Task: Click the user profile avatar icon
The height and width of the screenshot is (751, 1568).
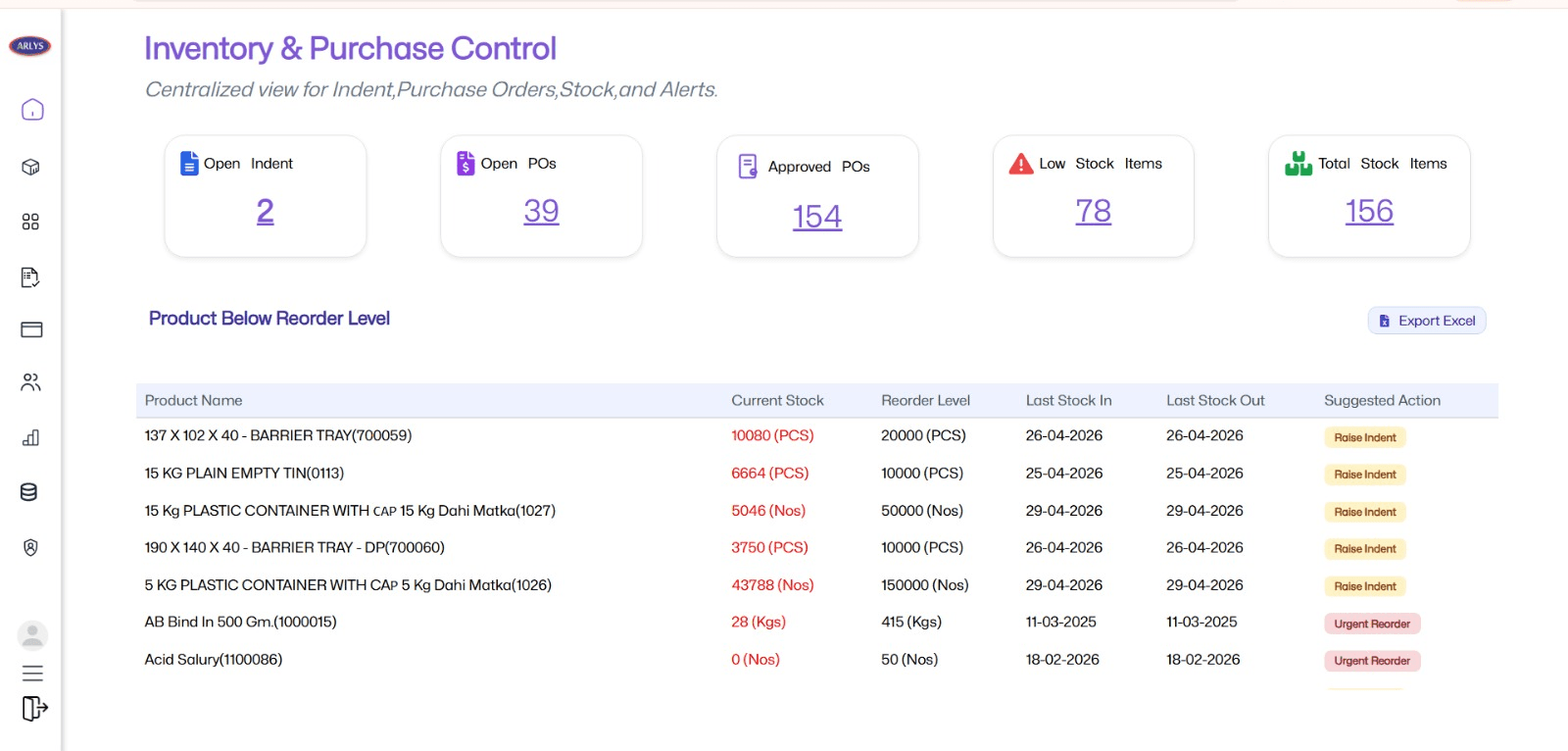Action: tap(32, 635)
